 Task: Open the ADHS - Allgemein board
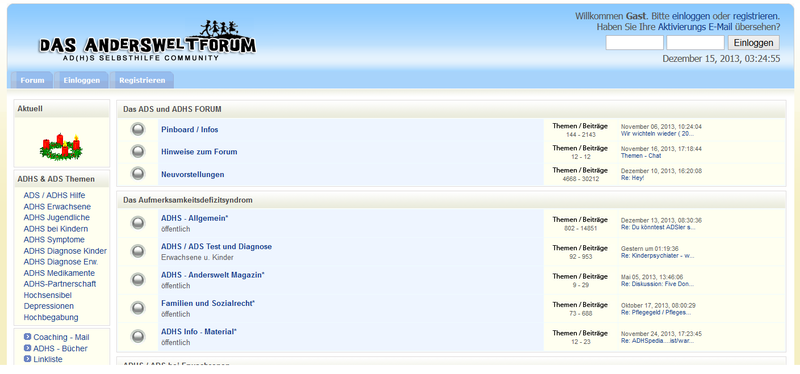[194, 218]
